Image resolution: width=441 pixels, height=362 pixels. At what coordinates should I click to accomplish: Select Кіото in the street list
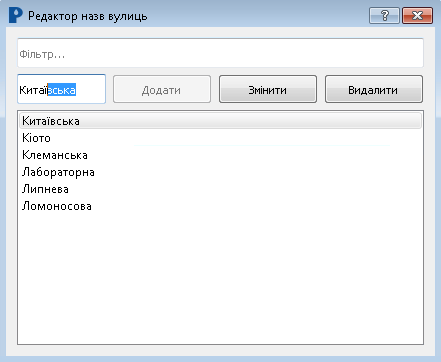pos(220,138)
